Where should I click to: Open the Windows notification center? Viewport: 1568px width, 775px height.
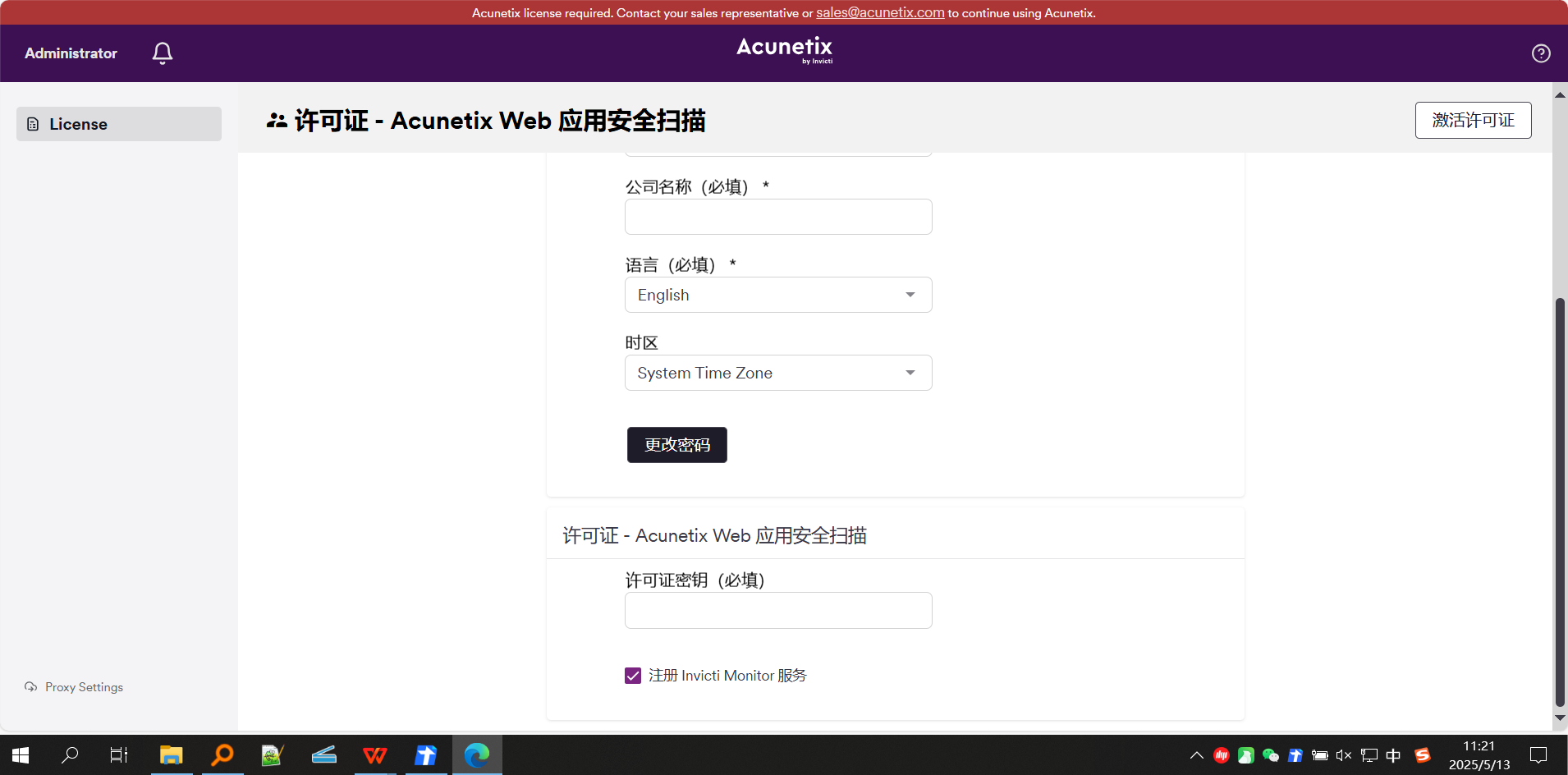[x=1538, y=755]
